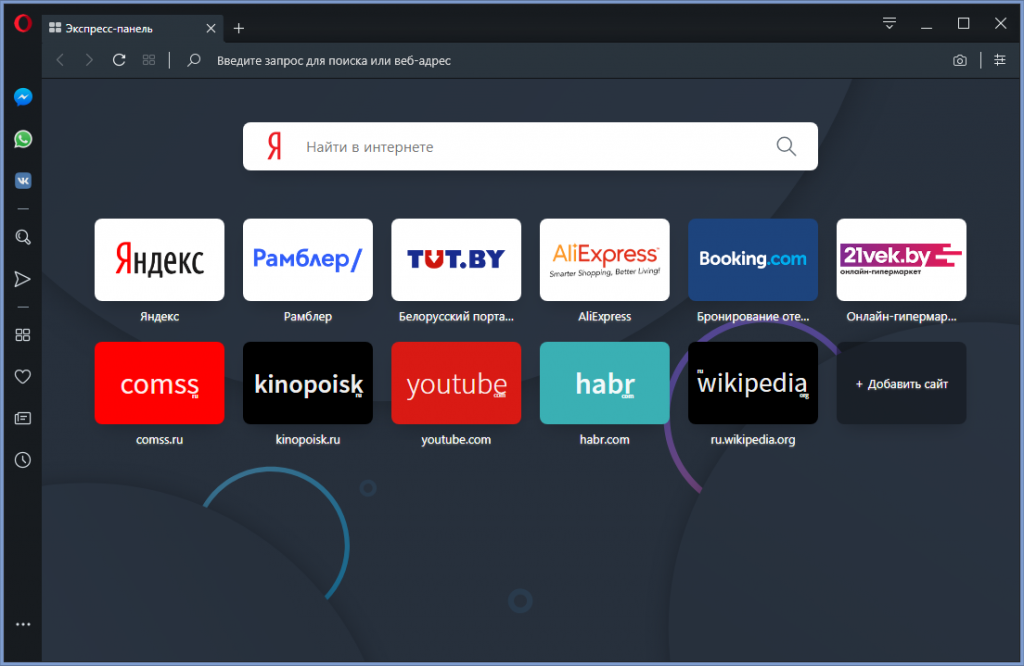Open browsing history clock icon
The image size is (1024, 666).
[x=23, y=460]
